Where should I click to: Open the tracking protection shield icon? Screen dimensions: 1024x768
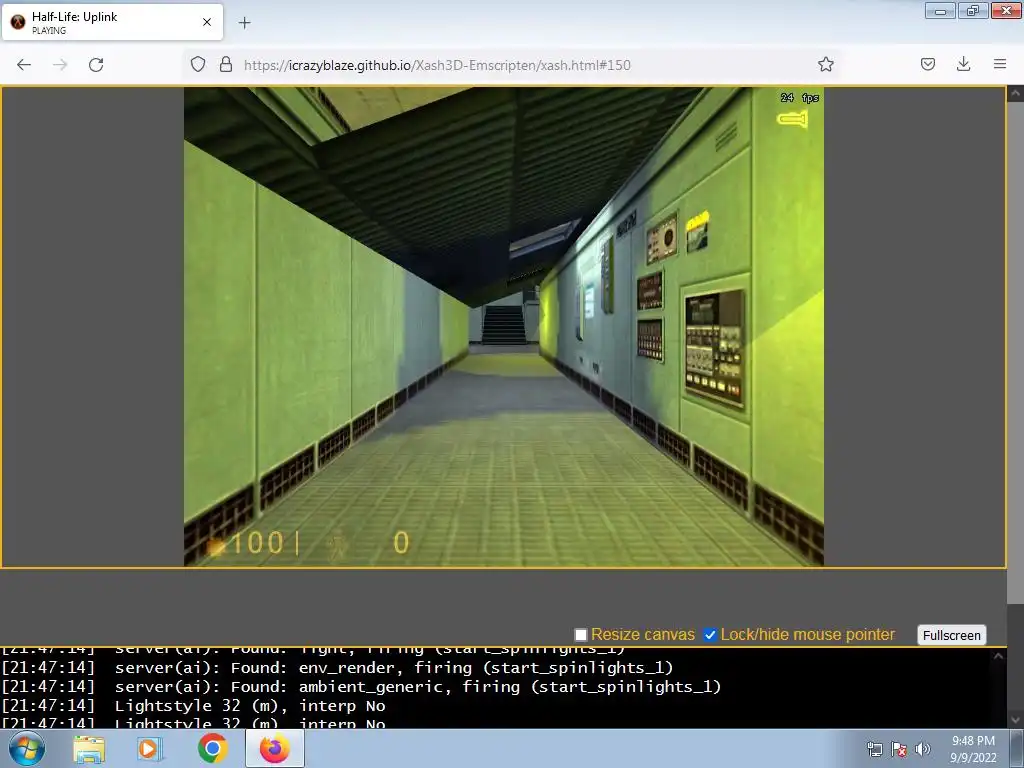198,65
